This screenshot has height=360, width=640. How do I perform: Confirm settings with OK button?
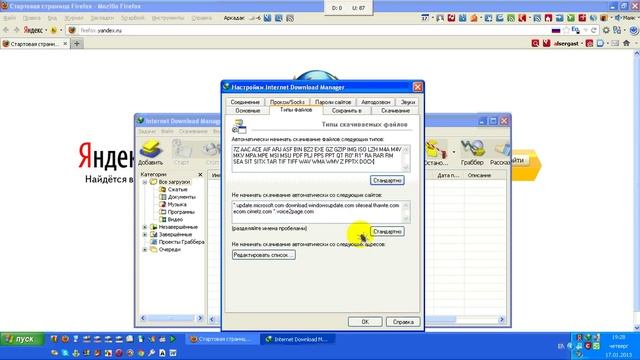click(365, 322)
